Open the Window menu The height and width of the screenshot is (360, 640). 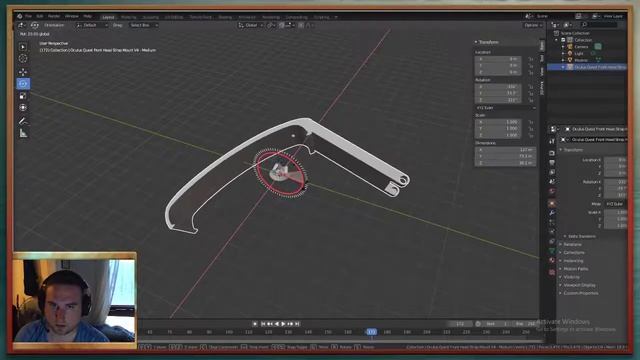[71, 16]
